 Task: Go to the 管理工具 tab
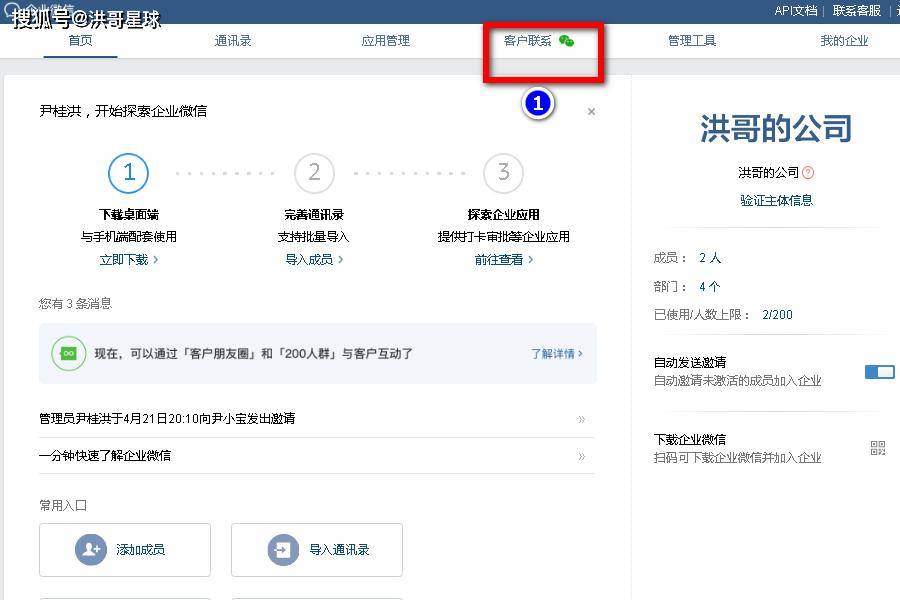click(692, 41)
